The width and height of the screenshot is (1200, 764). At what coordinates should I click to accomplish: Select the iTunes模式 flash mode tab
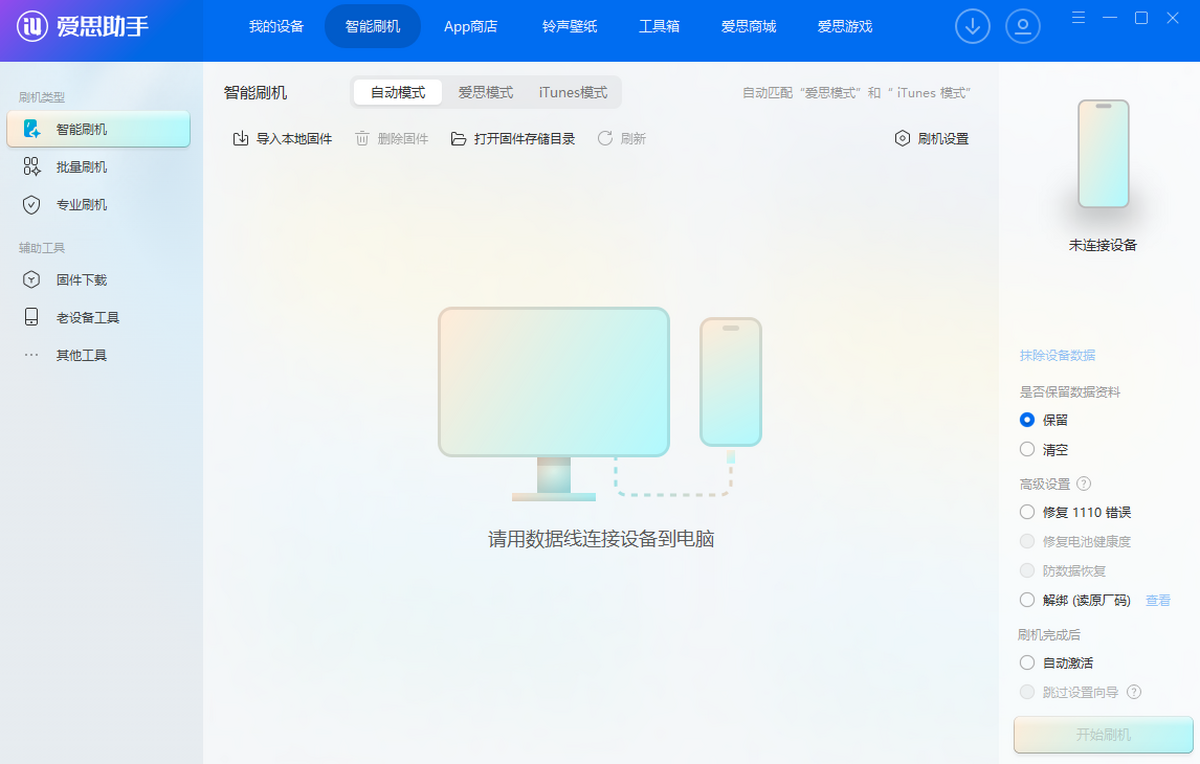573,92
